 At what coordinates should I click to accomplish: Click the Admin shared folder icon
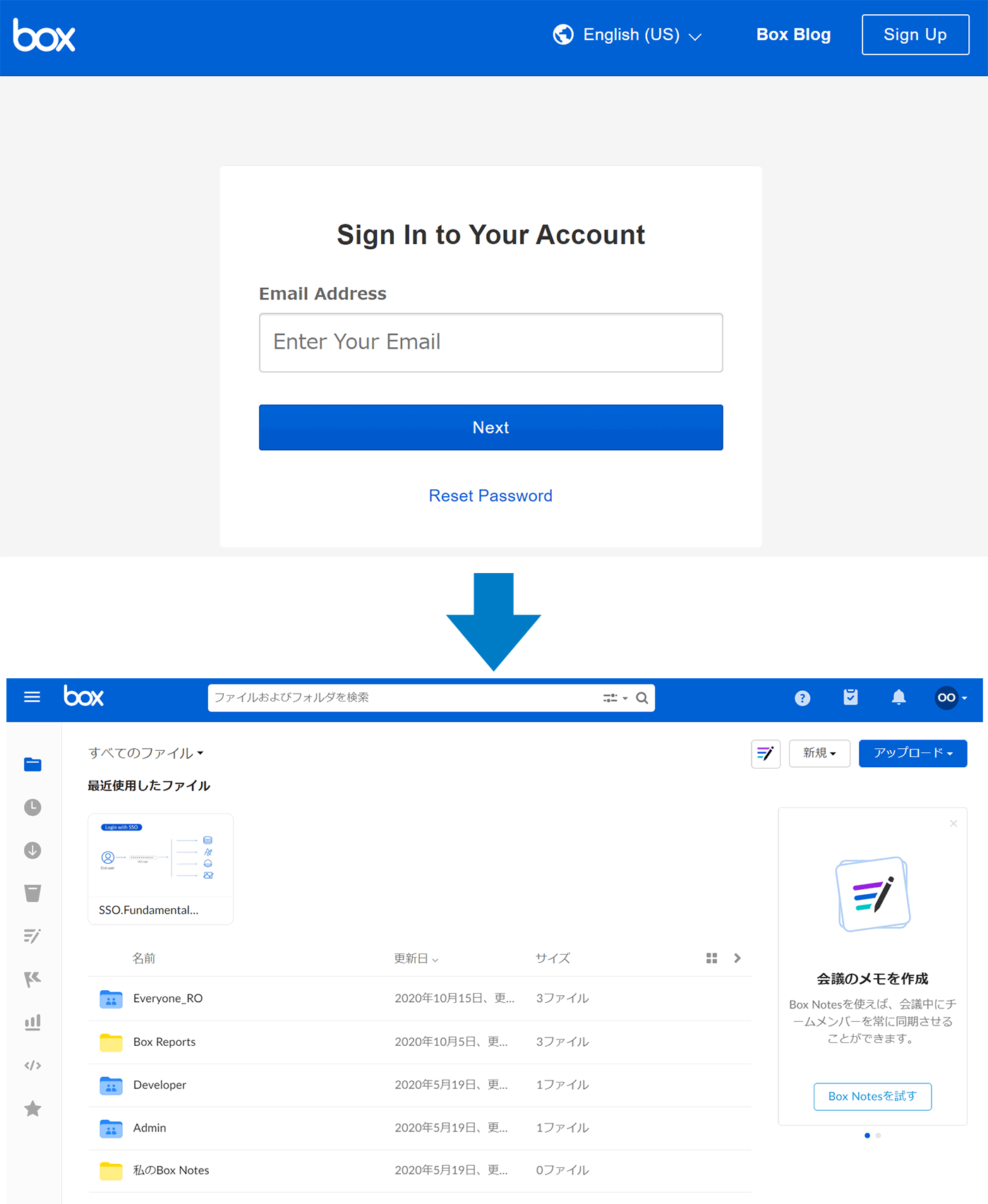pyautogui.click(x=111, y=1128)
